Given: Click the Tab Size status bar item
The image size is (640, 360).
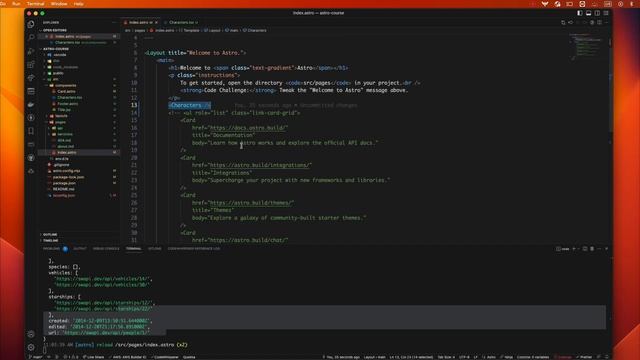Looking at the screenshot, I should [x=446, y=357].
